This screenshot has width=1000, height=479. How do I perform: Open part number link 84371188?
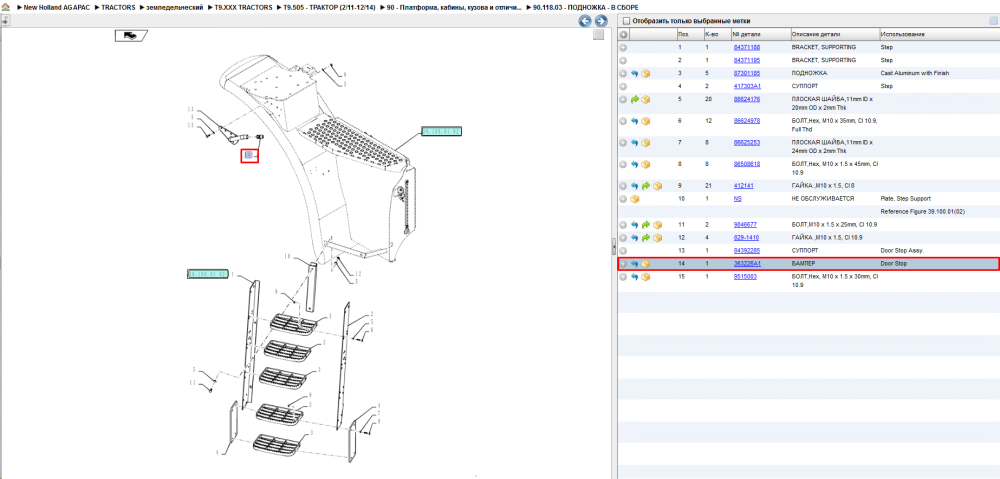pyautogui.click(x=746, y=47)
